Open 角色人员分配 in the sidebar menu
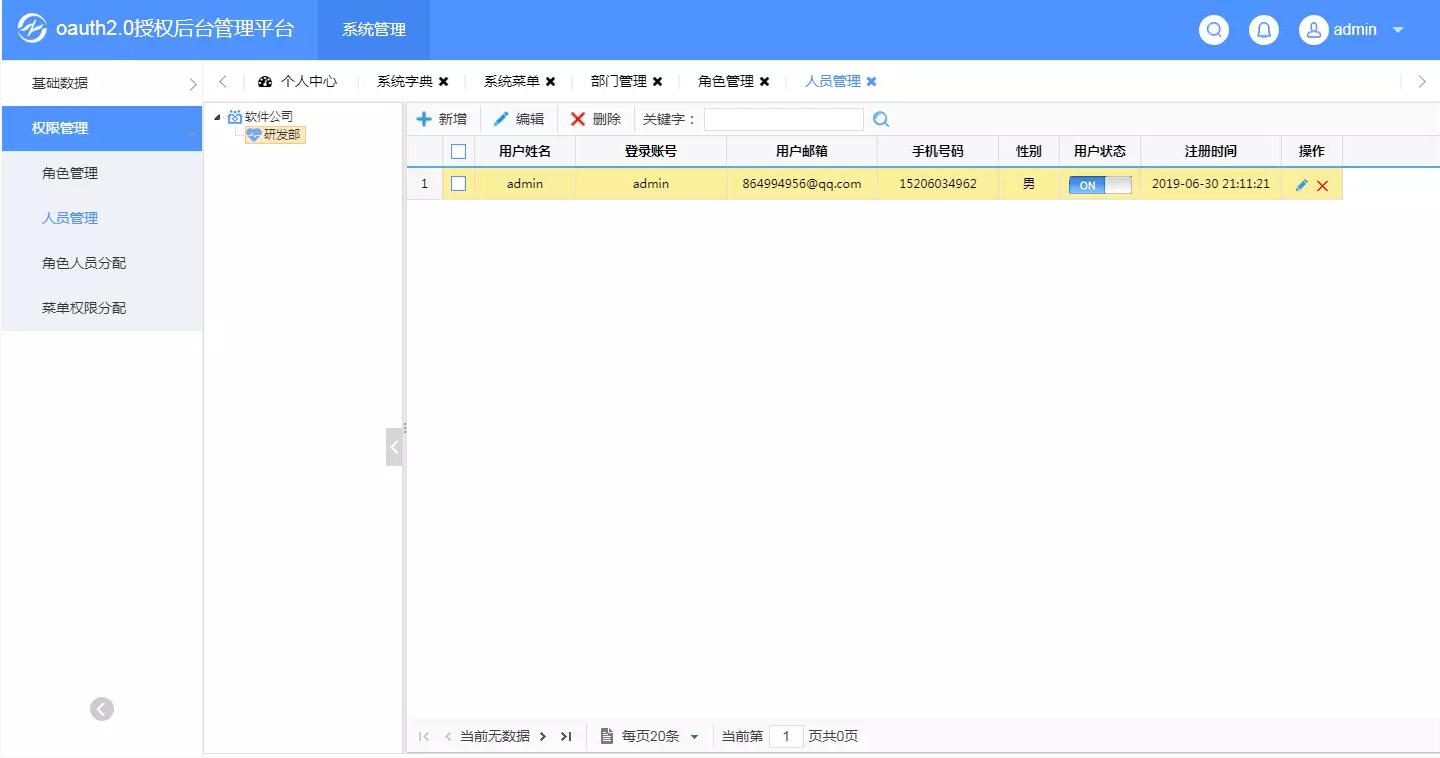Image resolution: width=1440 pixels, height=758 pixels. pyautogui.click(x=84, y=263)
